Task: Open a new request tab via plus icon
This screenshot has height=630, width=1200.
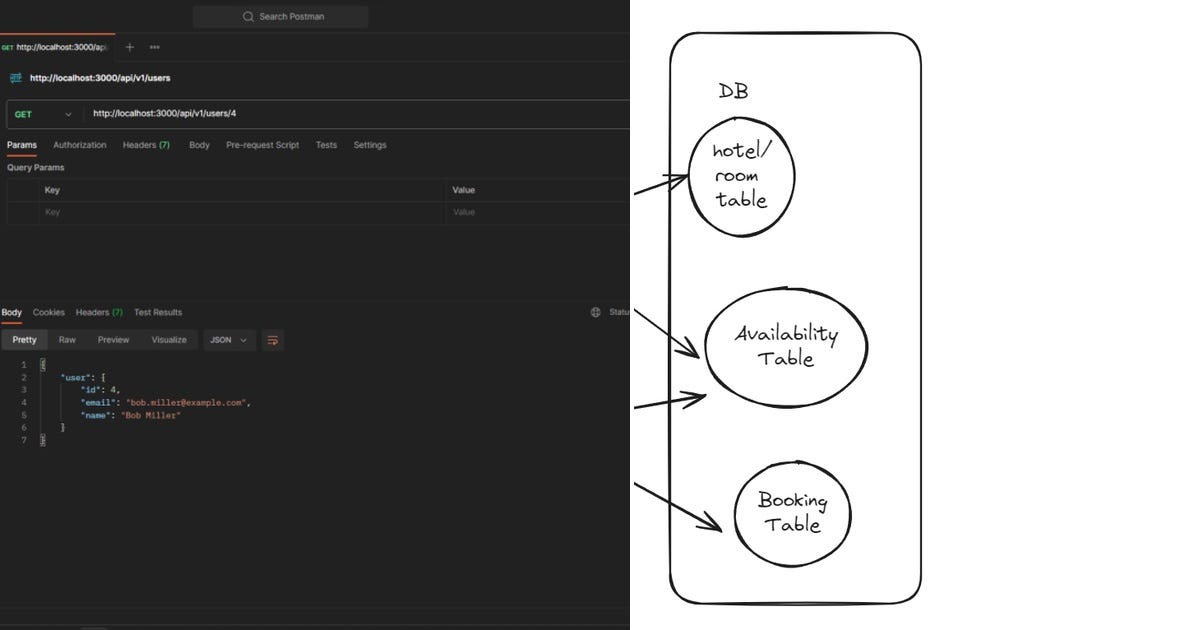Action: (129, 47)
